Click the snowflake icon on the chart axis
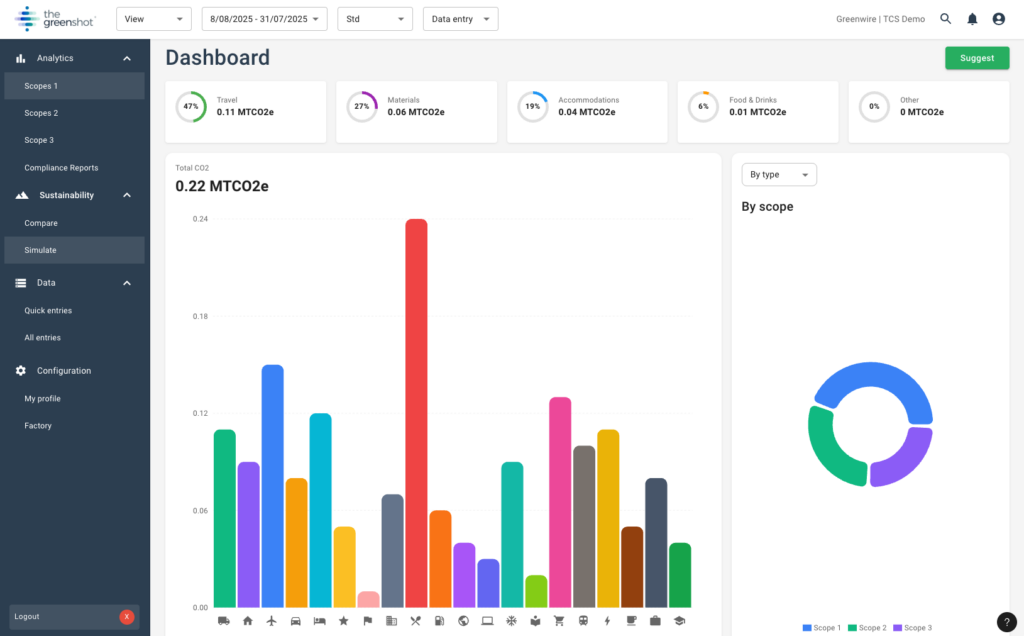The image size is (1024, 636). click(x=511, y=620)
